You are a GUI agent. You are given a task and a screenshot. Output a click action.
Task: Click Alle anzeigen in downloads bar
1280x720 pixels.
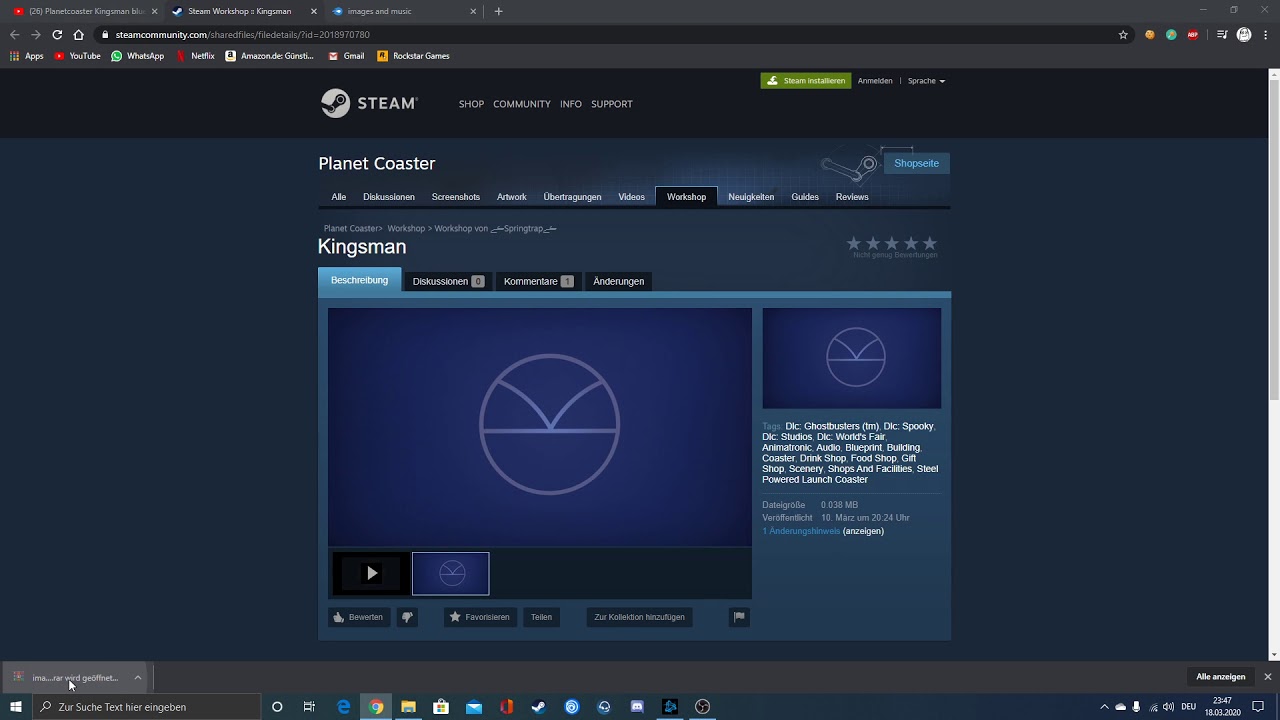1221,677
